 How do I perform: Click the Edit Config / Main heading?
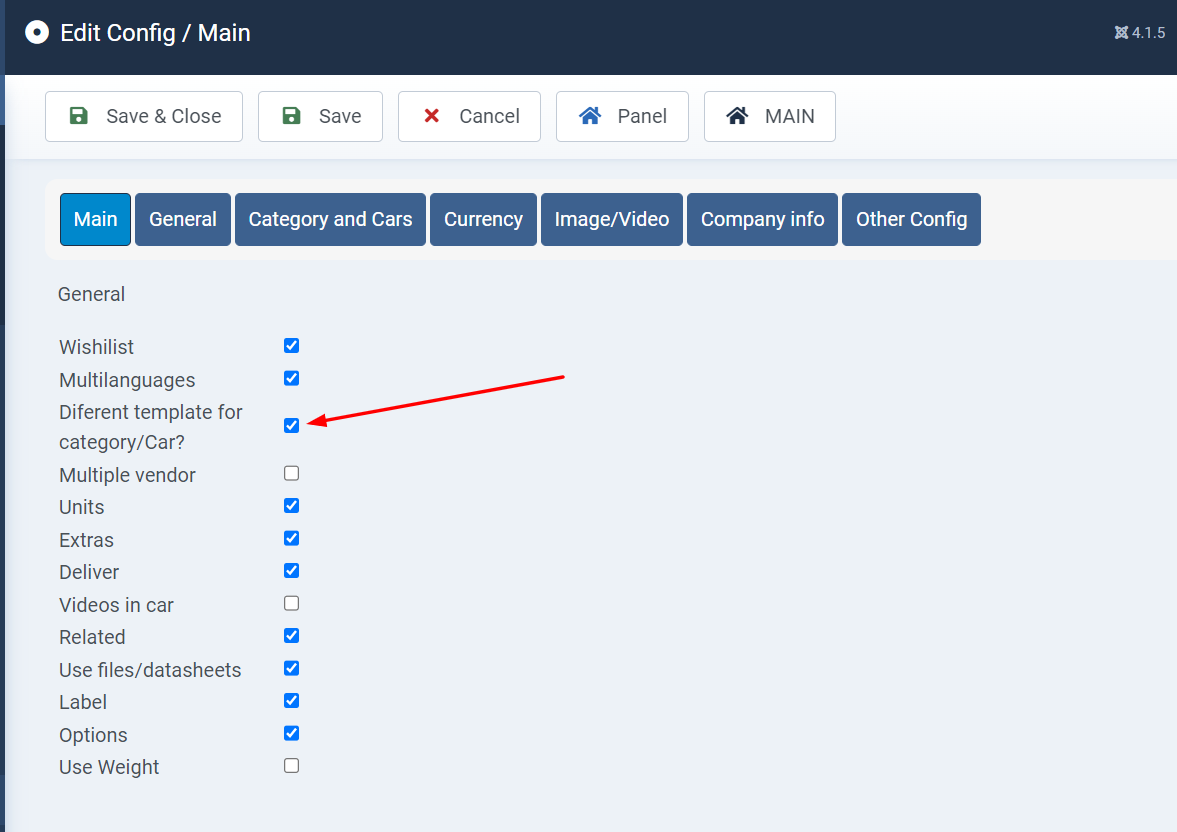click(155, 33)
